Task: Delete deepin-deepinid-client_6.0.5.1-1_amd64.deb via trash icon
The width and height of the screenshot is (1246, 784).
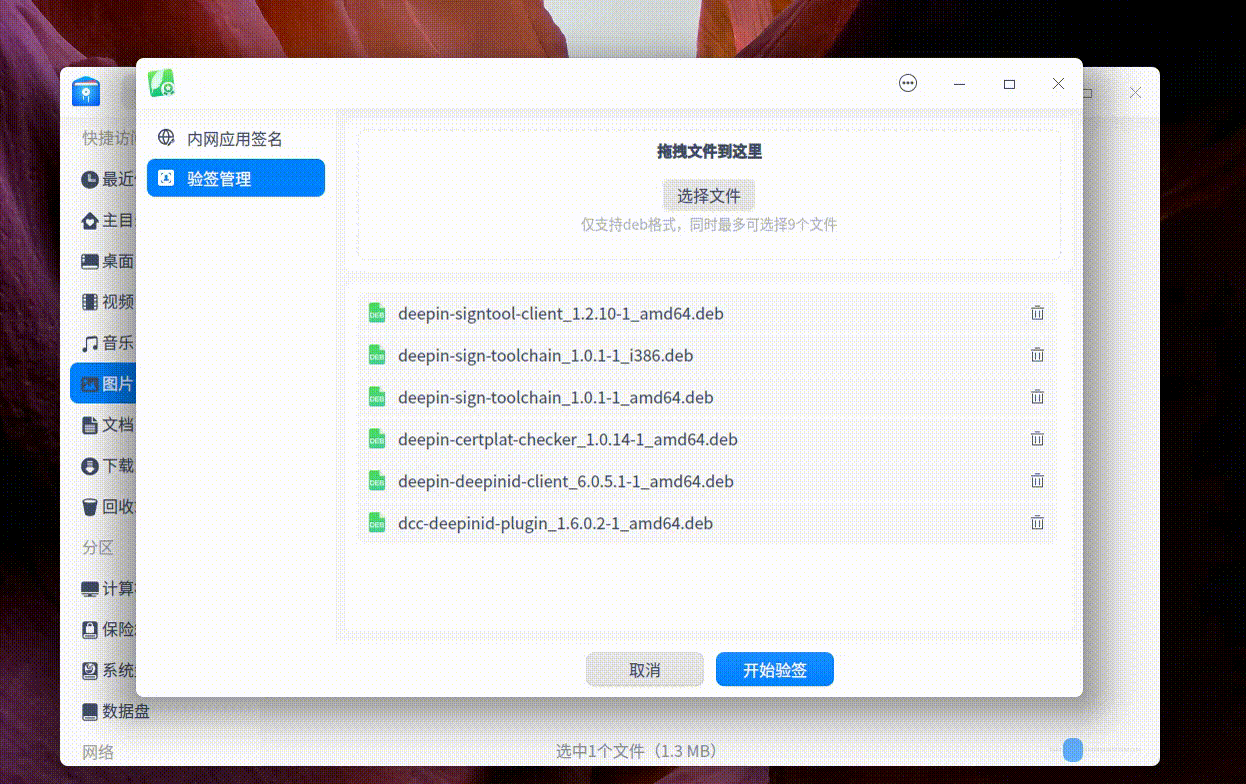Action: [1037, 481]
